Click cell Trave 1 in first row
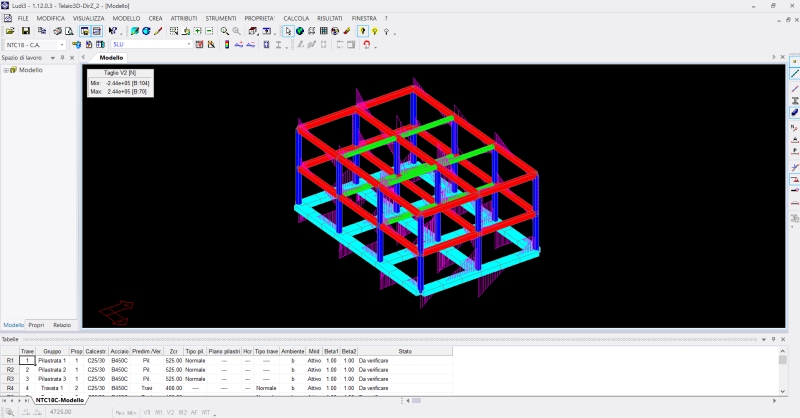Screen dimensions: 800x418 click(x=27, y=361)
